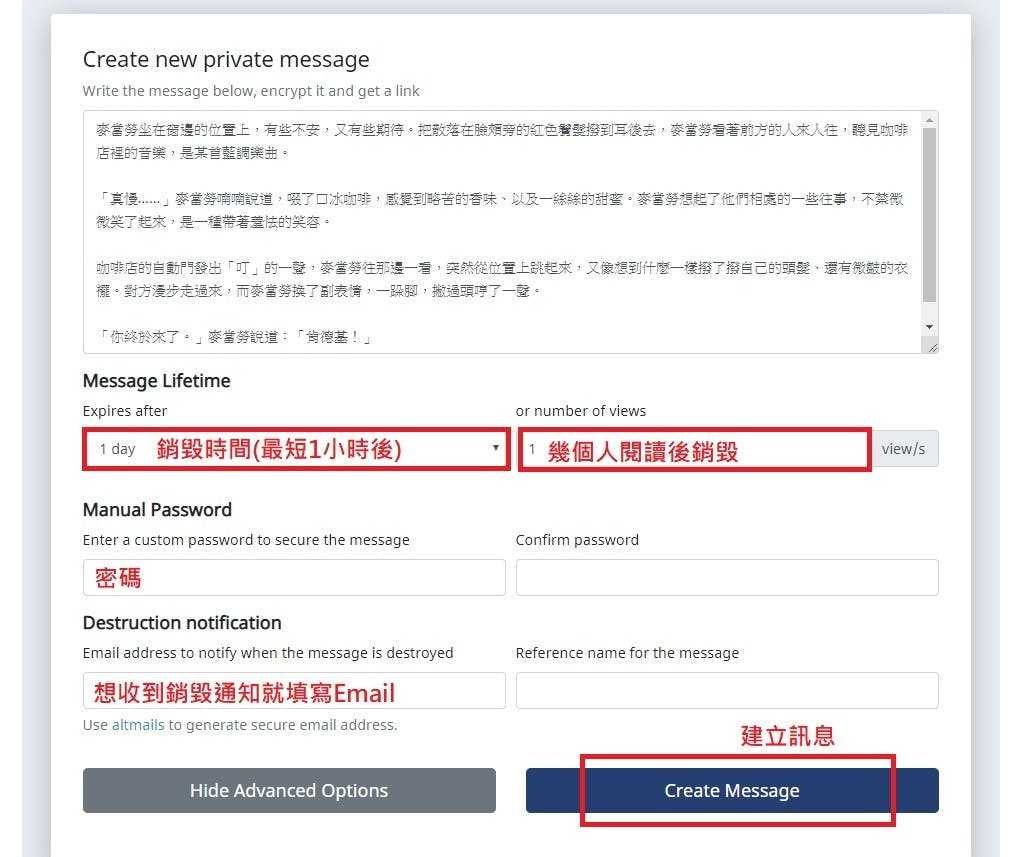Image resolution: width=1024 pixels, height=857 pixels.
Task: Click the 'view/s' suffix label
Action: [x=904, y=449]
